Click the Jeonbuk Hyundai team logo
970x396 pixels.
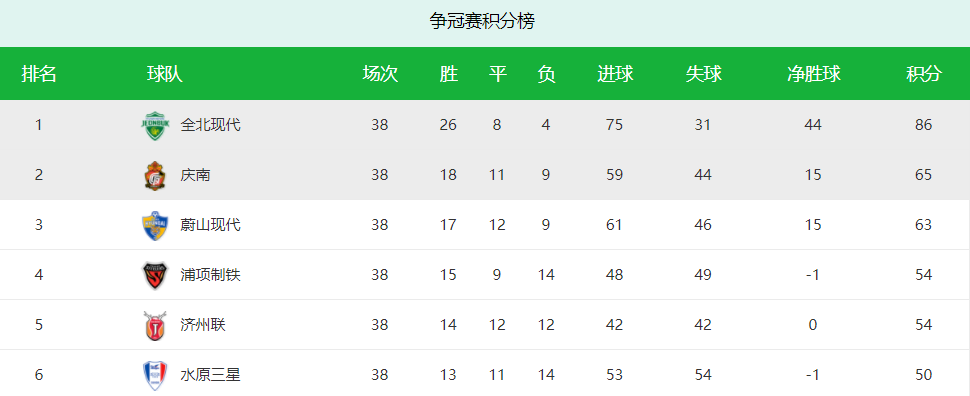click(155, 126)
